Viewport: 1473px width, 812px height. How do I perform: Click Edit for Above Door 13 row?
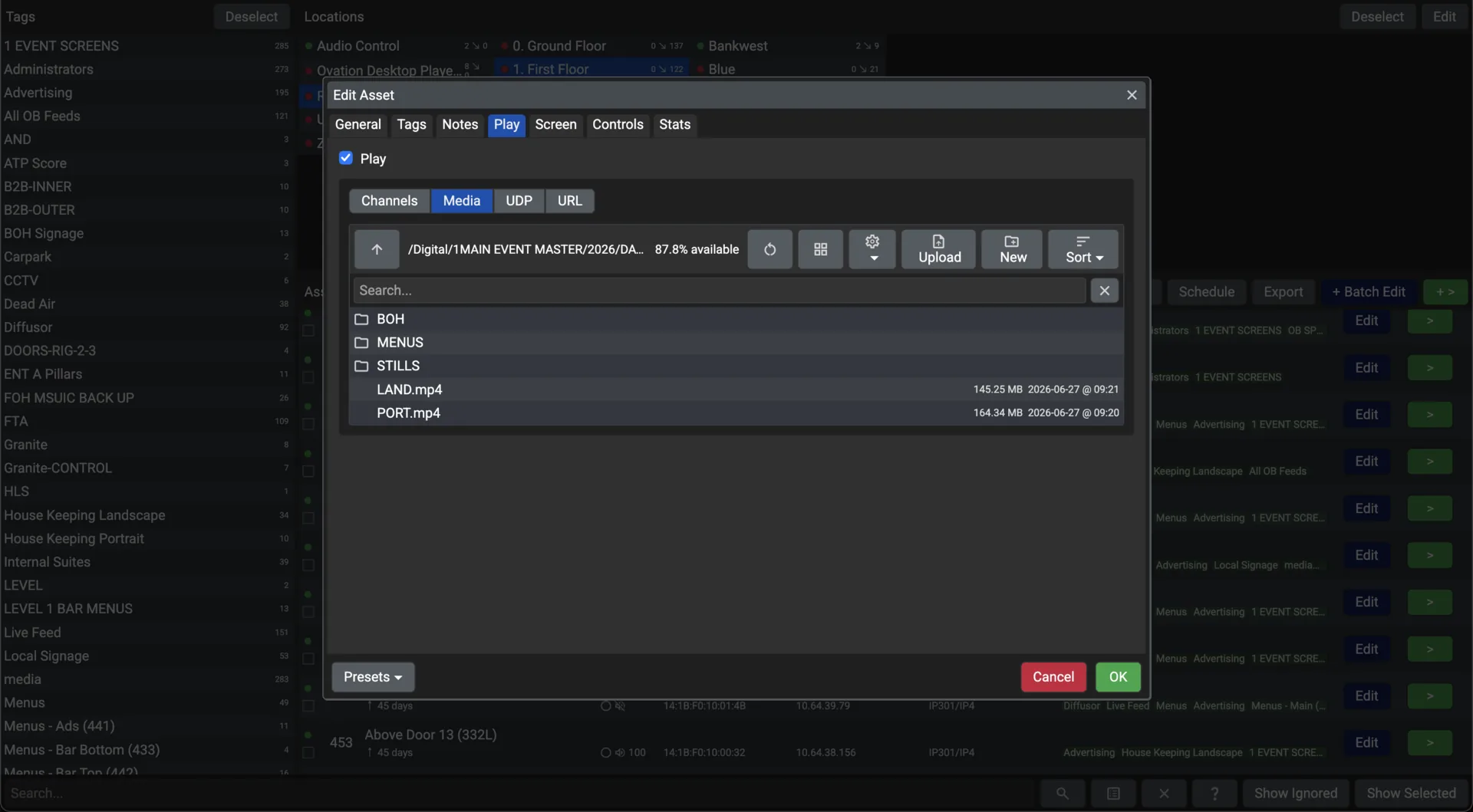[x=1366, y=742]
